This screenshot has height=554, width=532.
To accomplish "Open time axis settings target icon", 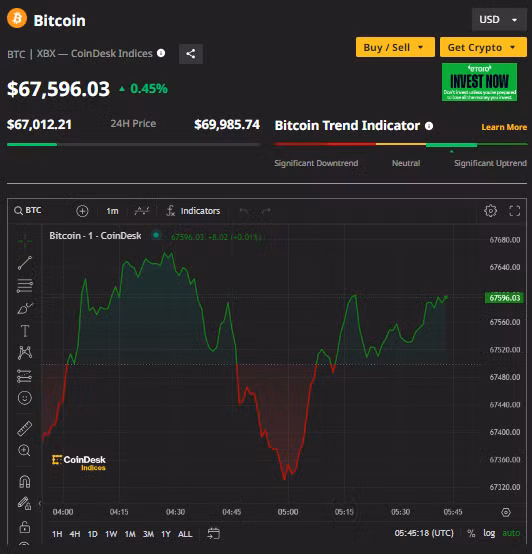I will tap(506, 512).
